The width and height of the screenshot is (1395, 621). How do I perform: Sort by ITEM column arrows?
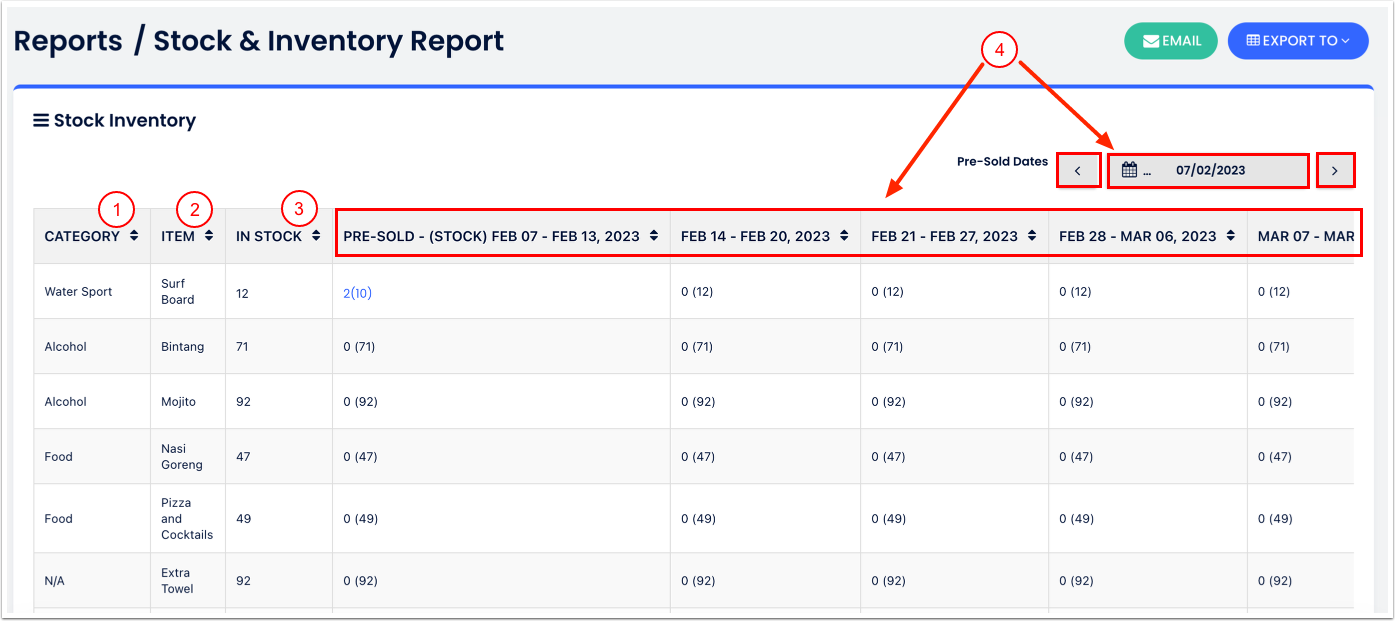coord(209,236)
